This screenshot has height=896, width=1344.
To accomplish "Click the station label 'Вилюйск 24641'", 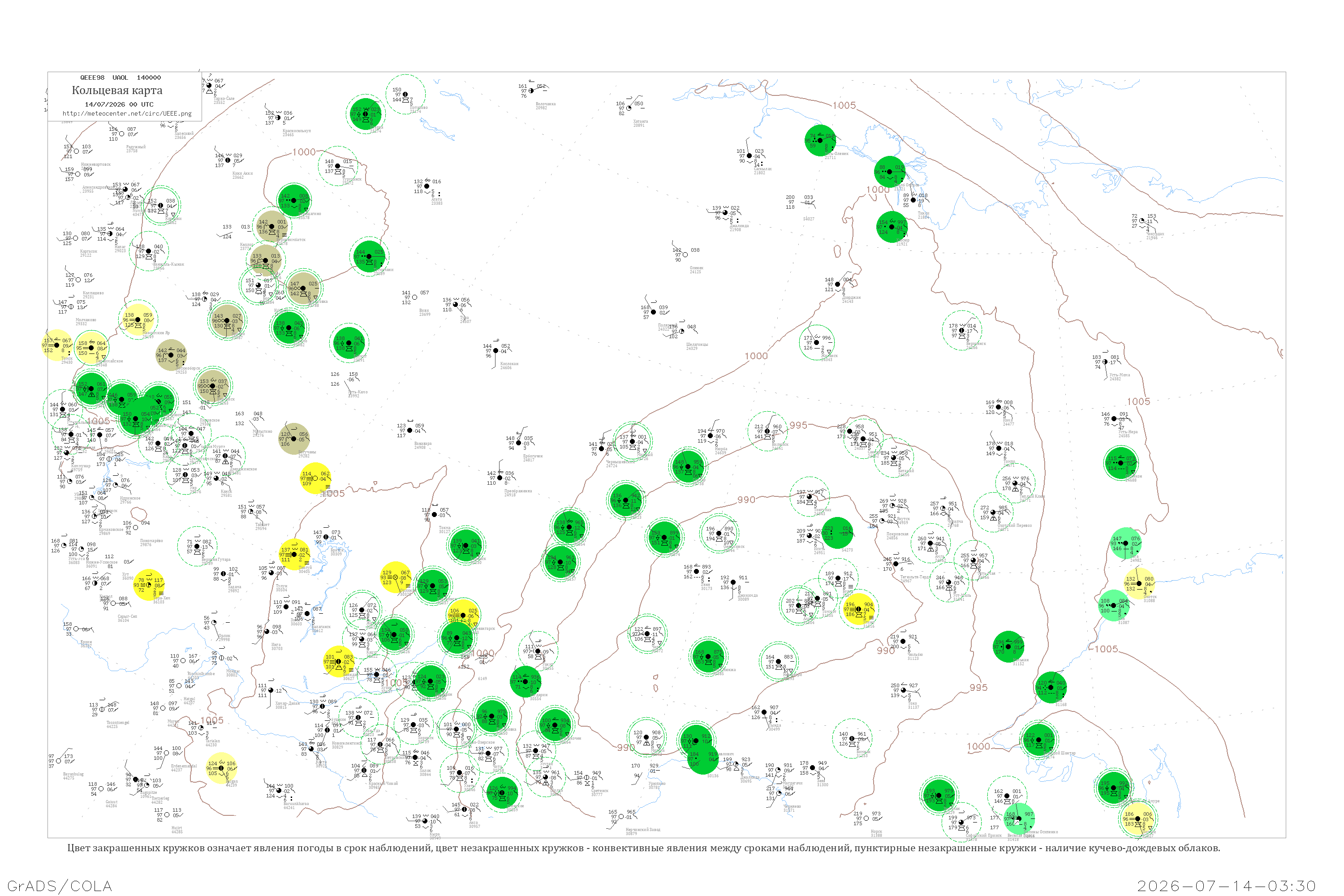I will coord(780,446).
